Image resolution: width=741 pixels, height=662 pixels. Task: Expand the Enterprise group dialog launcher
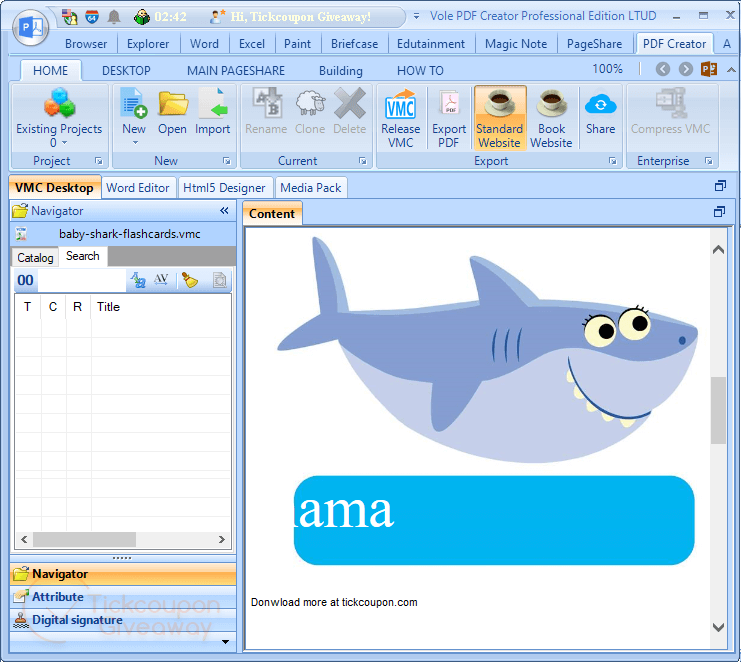708,161
